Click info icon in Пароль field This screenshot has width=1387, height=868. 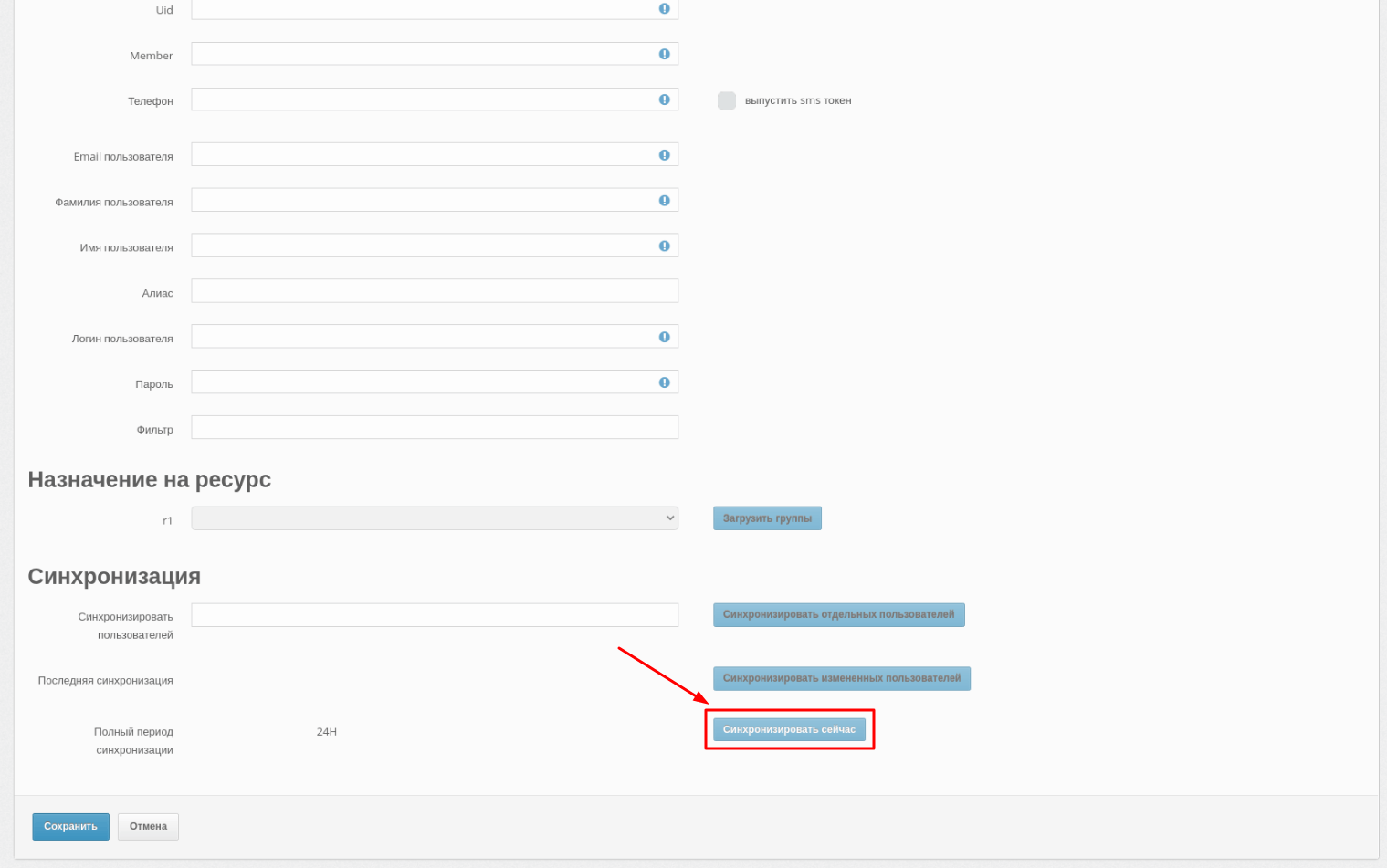(x=664, y=382)
